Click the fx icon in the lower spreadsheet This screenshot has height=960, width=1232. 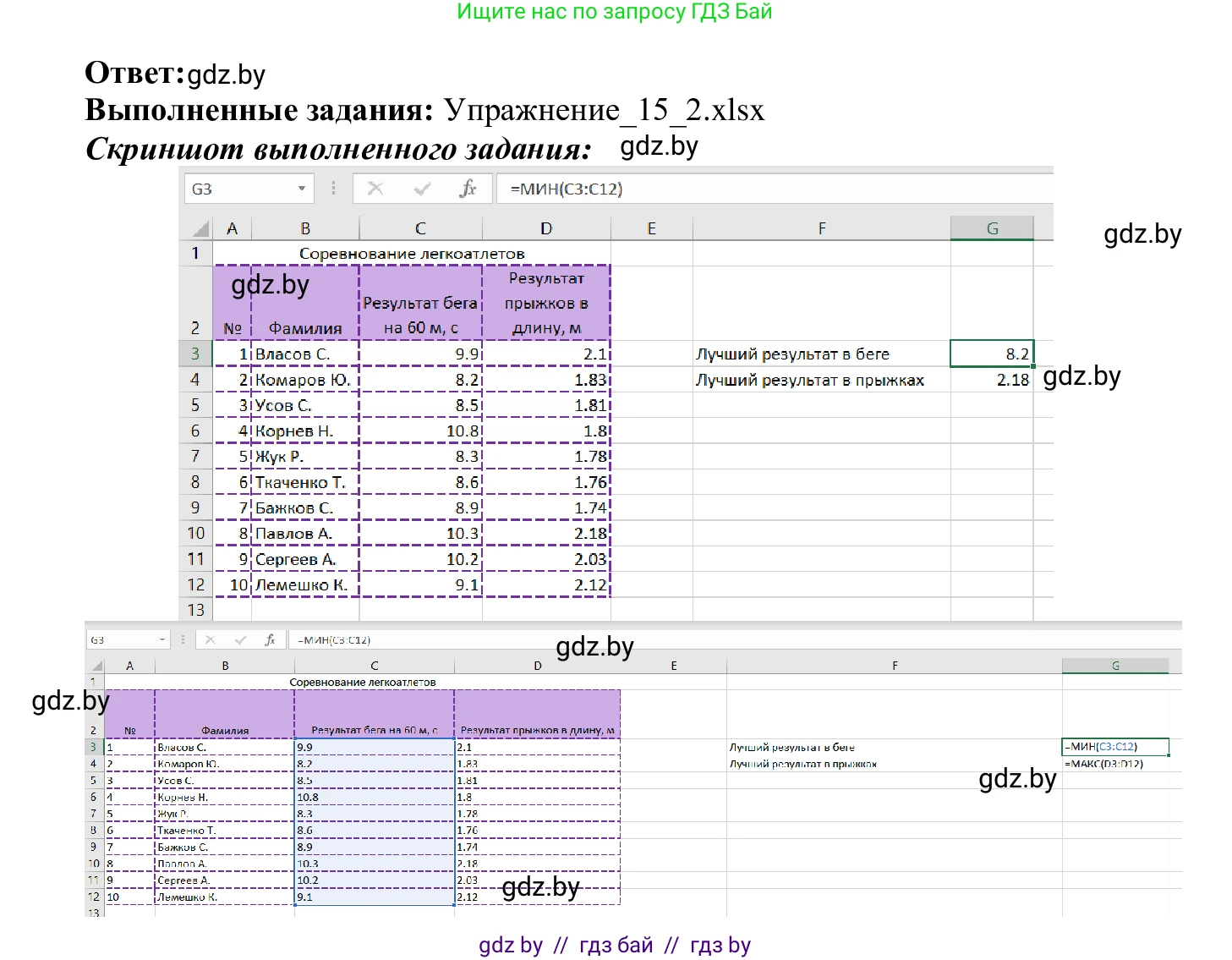coord(271,640)
